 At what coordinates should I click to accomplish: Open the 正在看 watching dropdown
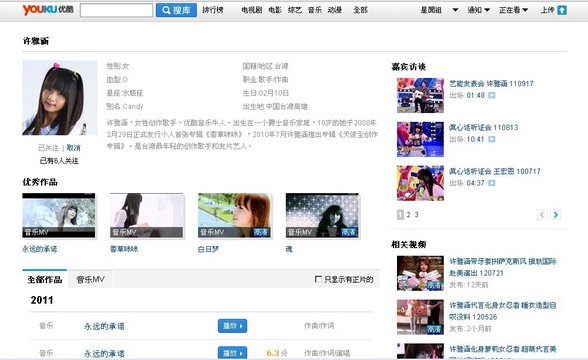(x=513, y=10)
